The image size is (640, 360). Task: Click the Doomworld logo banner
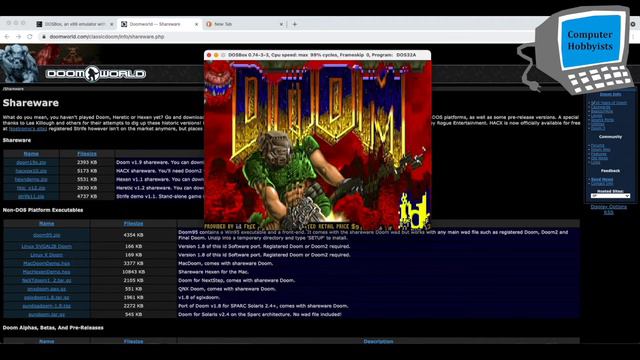pyautogui.click(x=96, y=74)
